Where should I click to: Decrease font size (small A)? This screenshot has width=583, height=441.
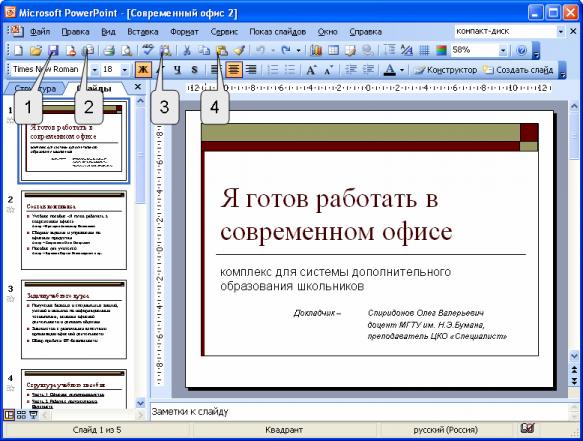point(328,70)
